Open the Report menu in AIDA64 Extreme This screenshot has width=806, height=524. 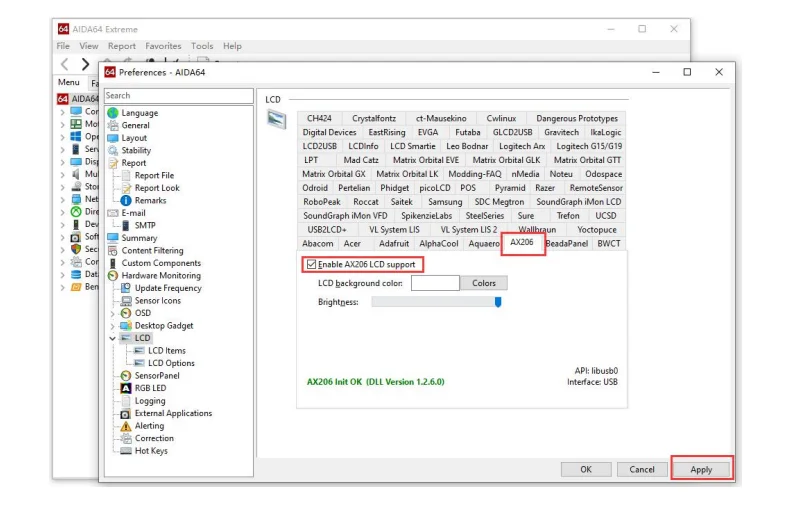122,46
